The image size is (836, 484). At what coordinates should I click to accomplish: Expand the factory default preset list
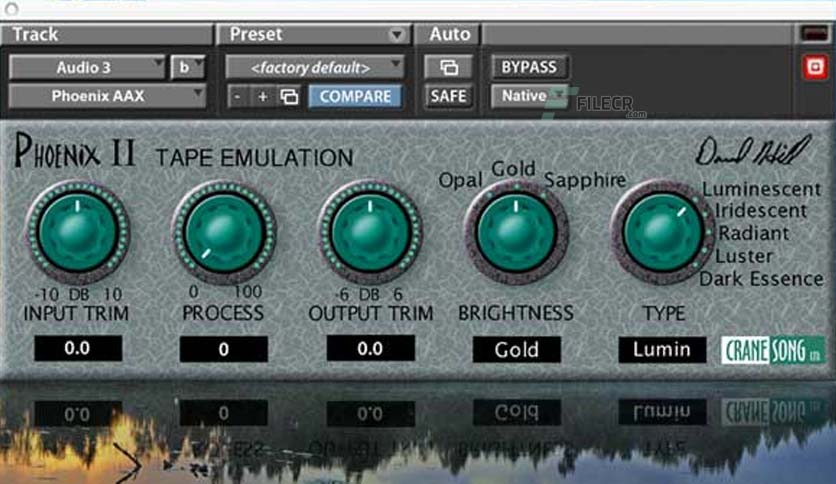tap(315, 67)
